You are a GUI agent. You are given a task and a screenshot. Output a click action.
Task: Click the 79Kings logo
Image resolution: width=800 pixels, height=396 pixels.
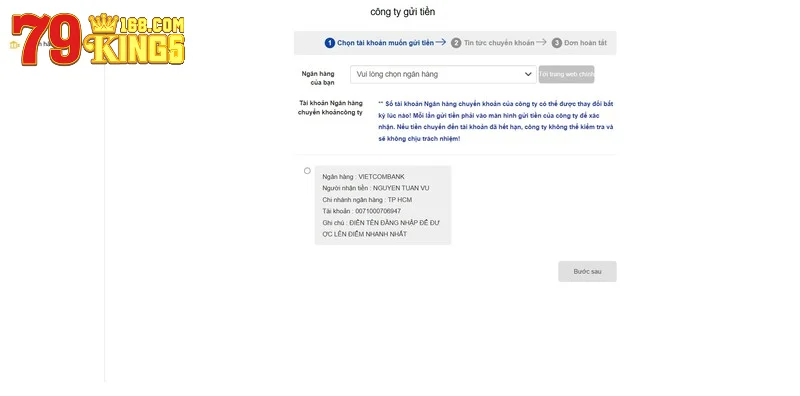click(x=98, y=39)
